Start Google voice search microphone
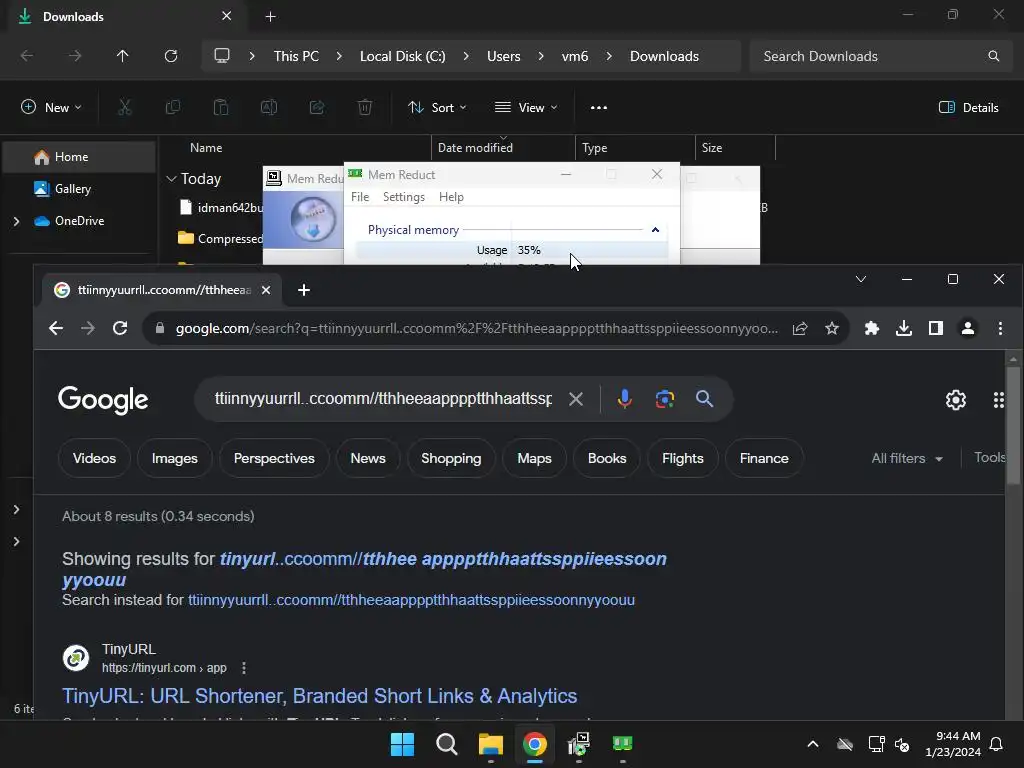This screenshot has height=768, width=1024. coord(624,398)
